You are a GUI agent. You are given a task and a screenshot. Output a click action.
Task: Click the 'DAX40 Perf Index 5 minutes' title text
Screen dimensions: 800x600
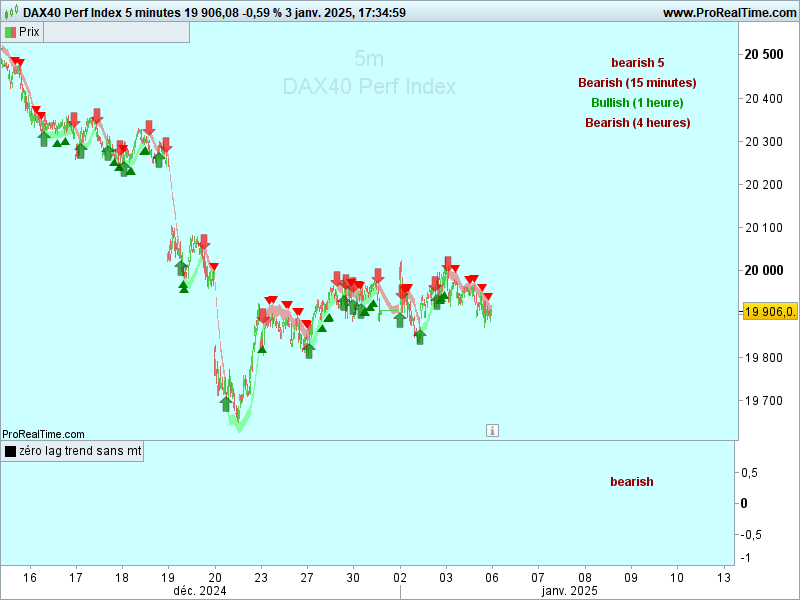(x=102, y=13)
